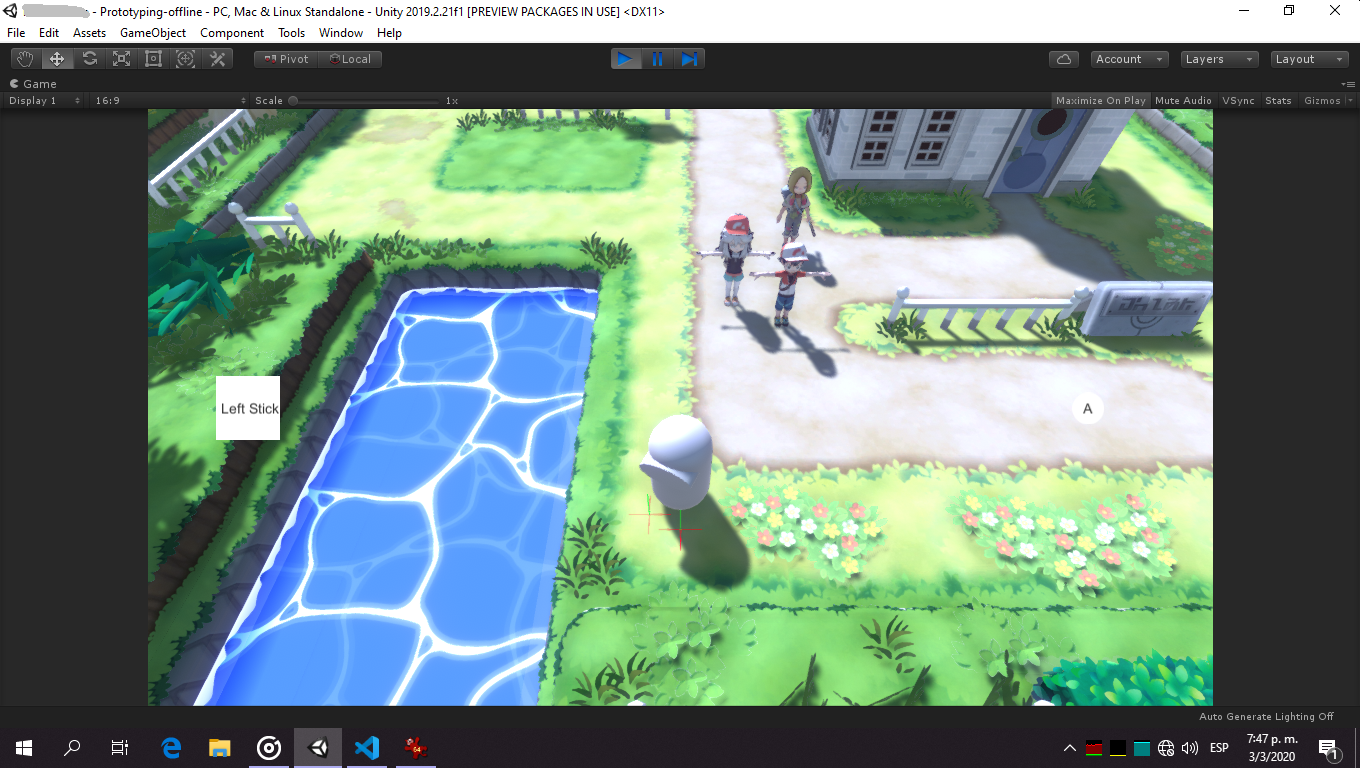Click the on-screen A button
The height and width of the screenshot is (768, 1360).
[1087, 408]
